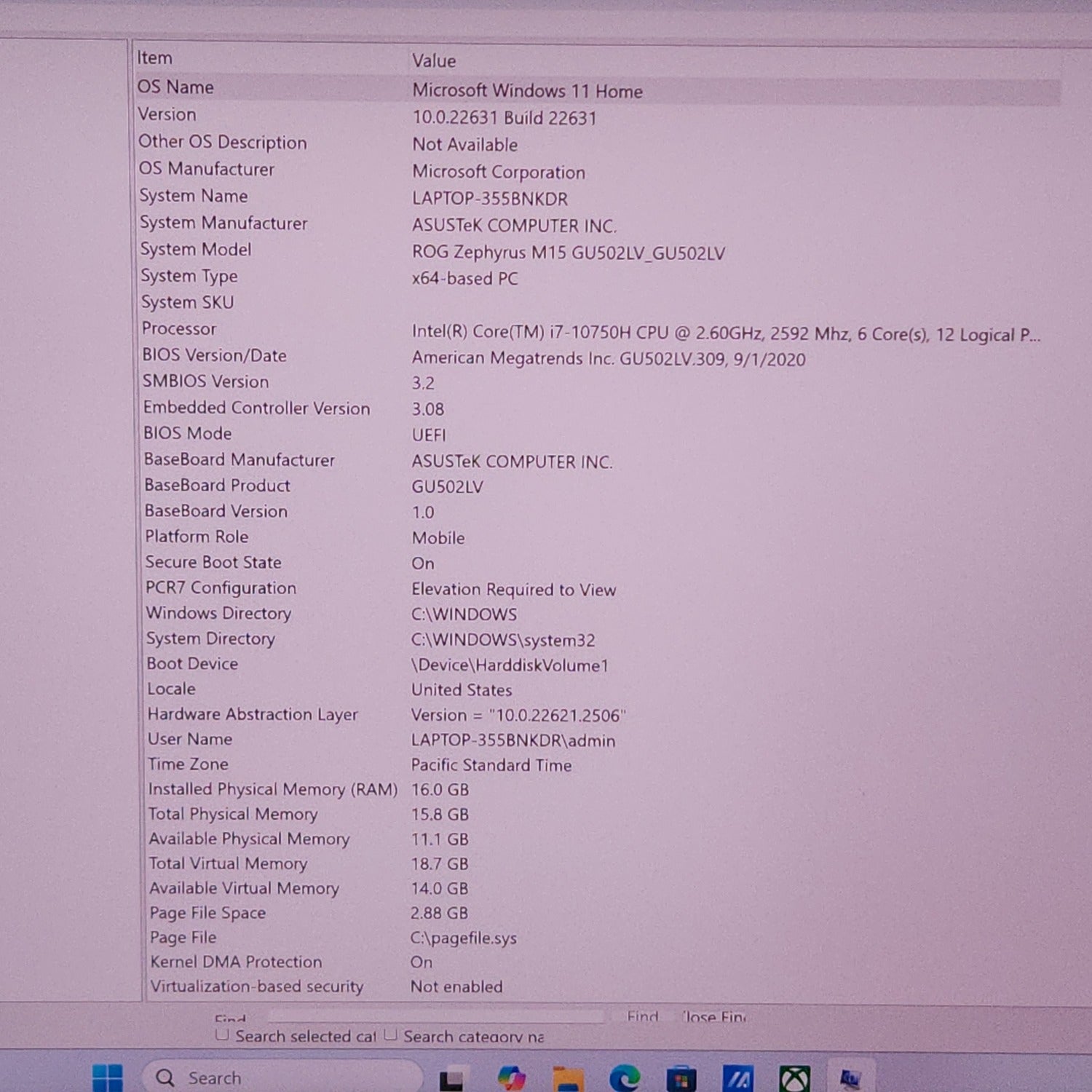Click the System Information taskbar icon

coord(850,1078)
